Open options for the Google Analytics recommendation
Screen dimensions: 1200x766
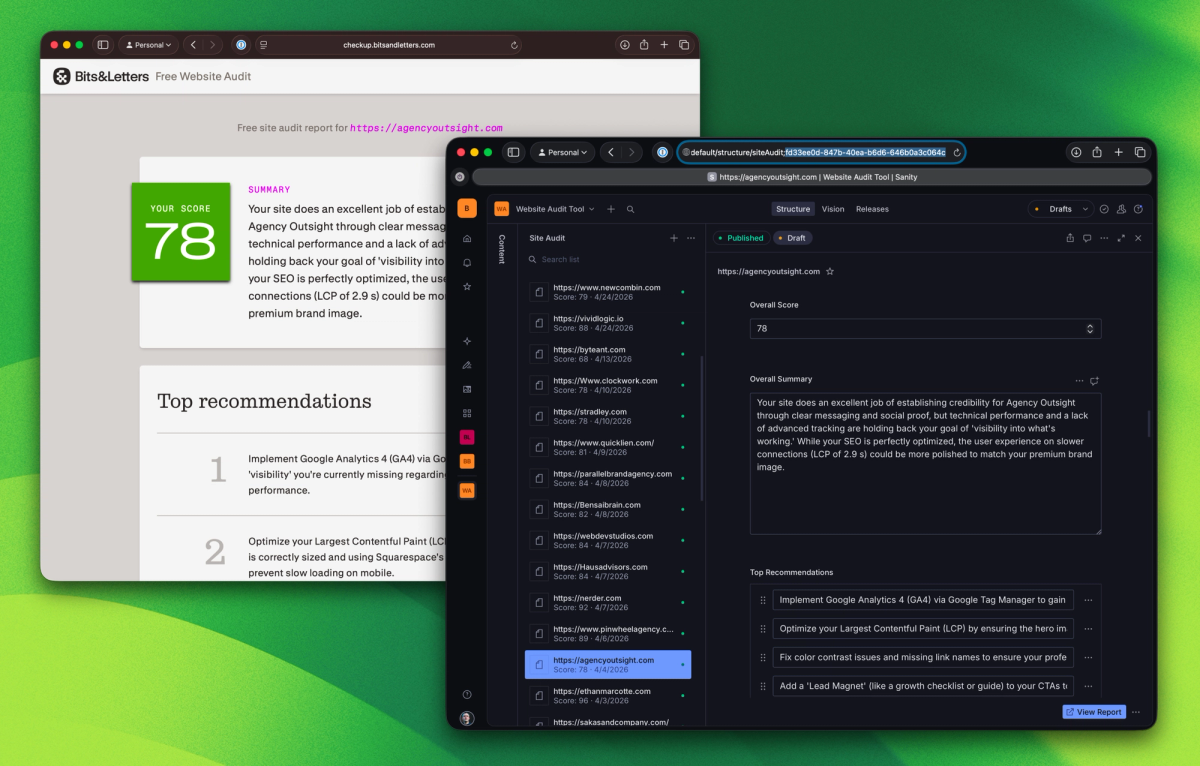pos(1088,600)
